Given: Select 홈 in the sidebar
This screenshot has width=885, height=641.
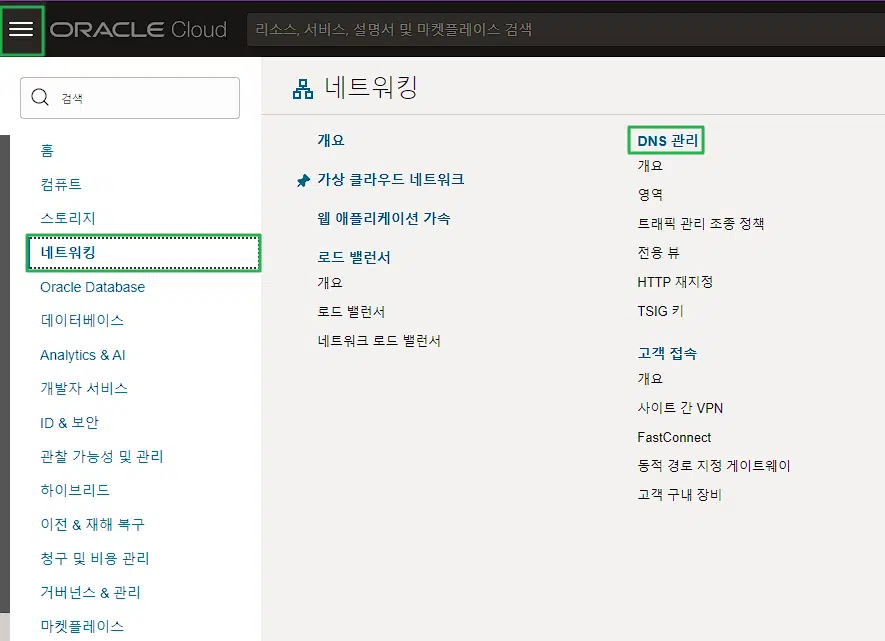Looking at the screenshot, I should (47, 151).
